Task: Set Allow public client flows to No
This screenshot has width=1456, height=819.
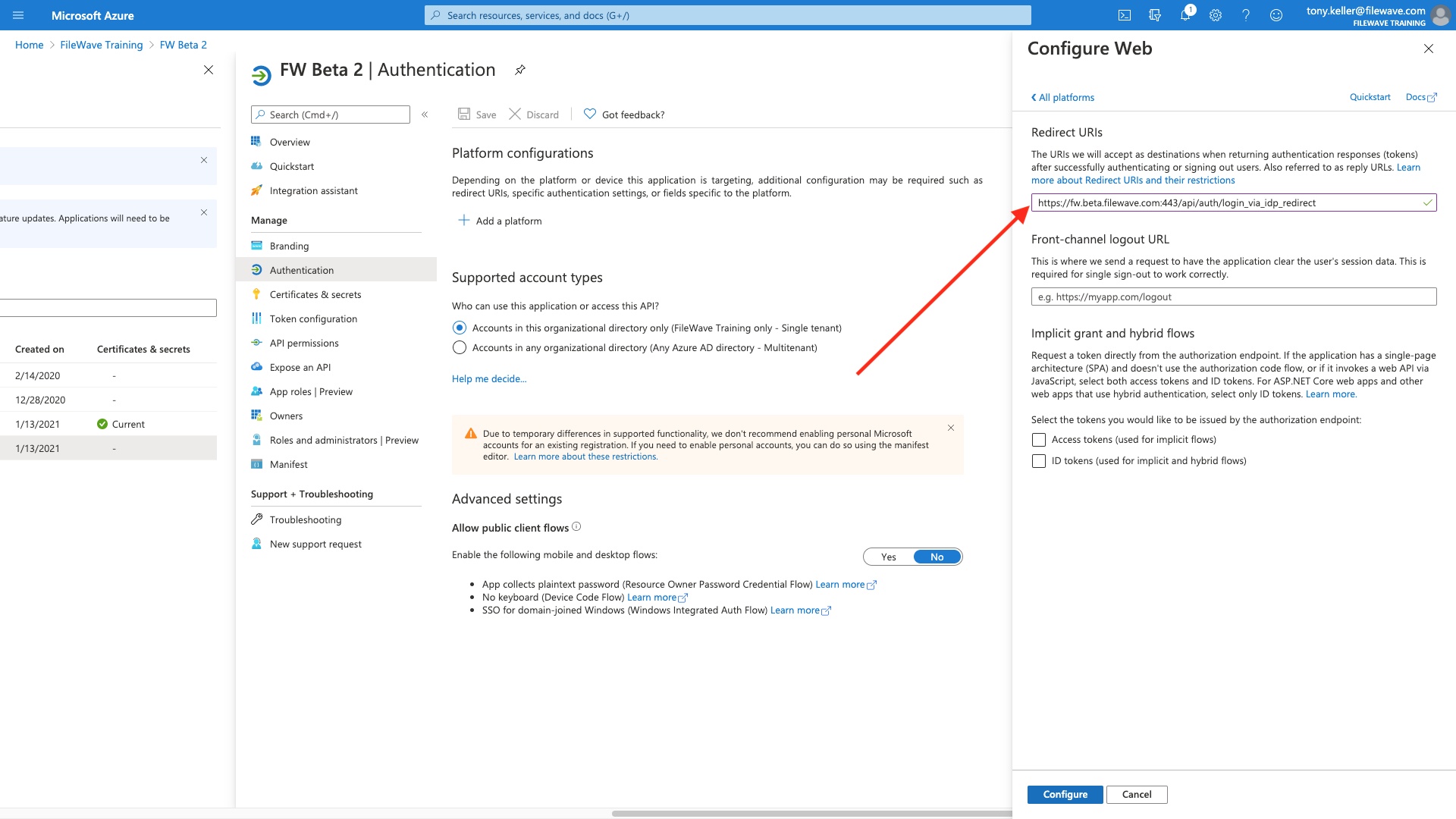Action: 937,557
